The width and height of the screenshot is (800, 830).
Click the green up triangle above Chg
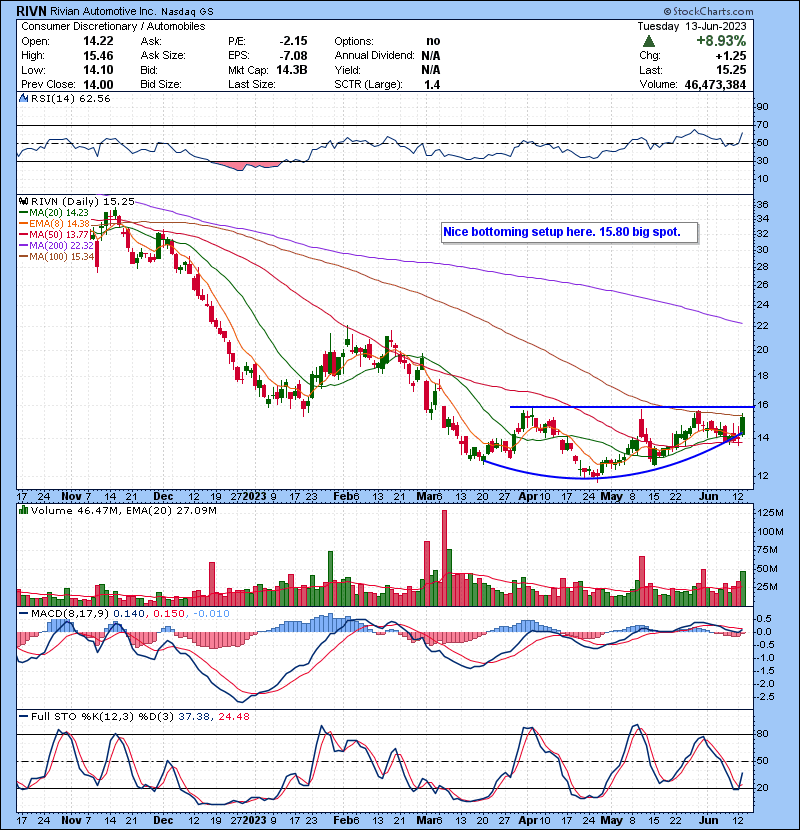649,41
